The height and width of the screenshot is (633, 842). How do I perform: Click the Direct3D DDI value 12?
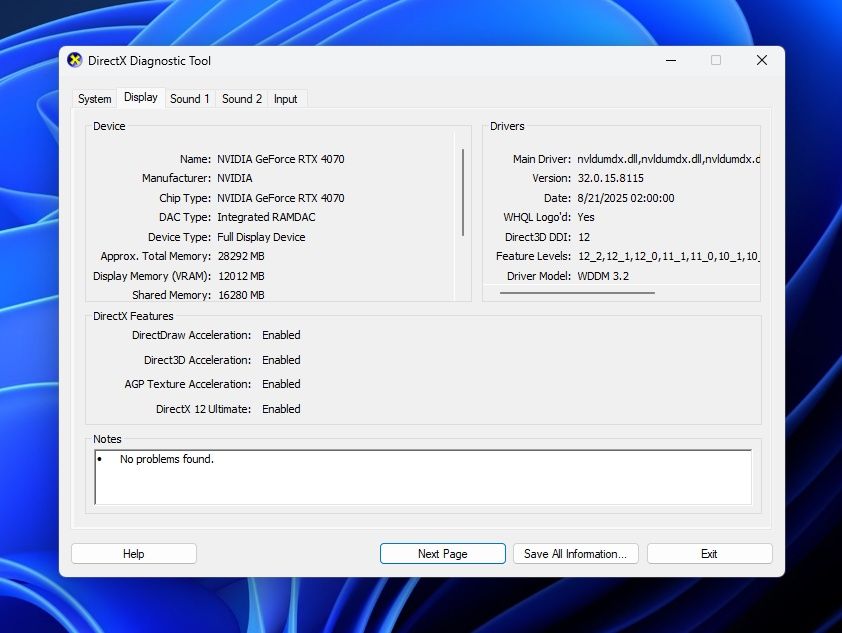coord(584,237)
